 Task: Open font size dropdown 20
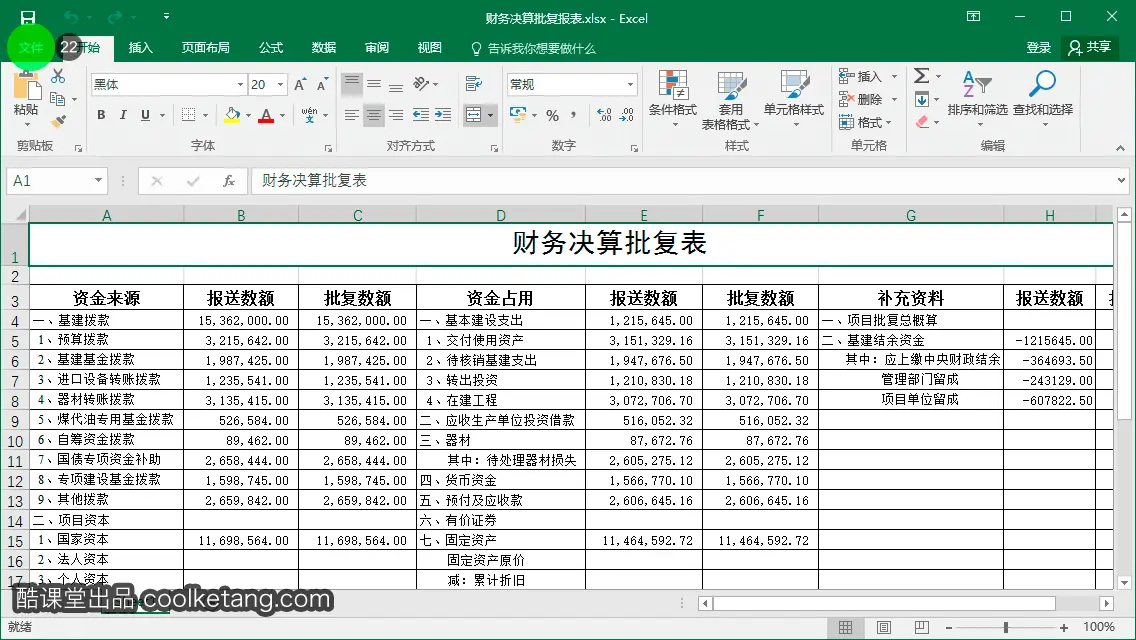pos(280,85)
